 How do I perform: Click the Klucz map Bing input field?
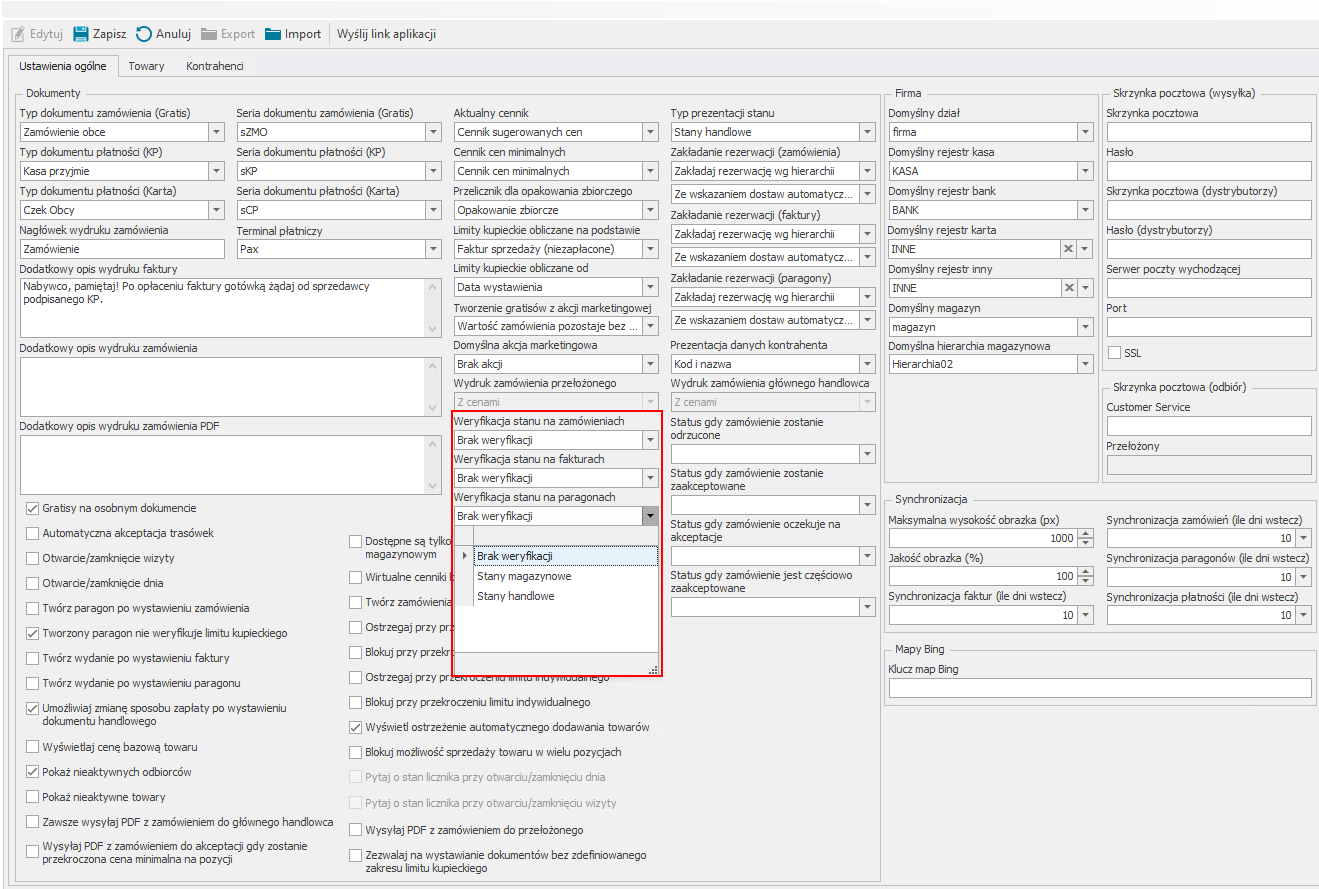tap(1099, 688)
